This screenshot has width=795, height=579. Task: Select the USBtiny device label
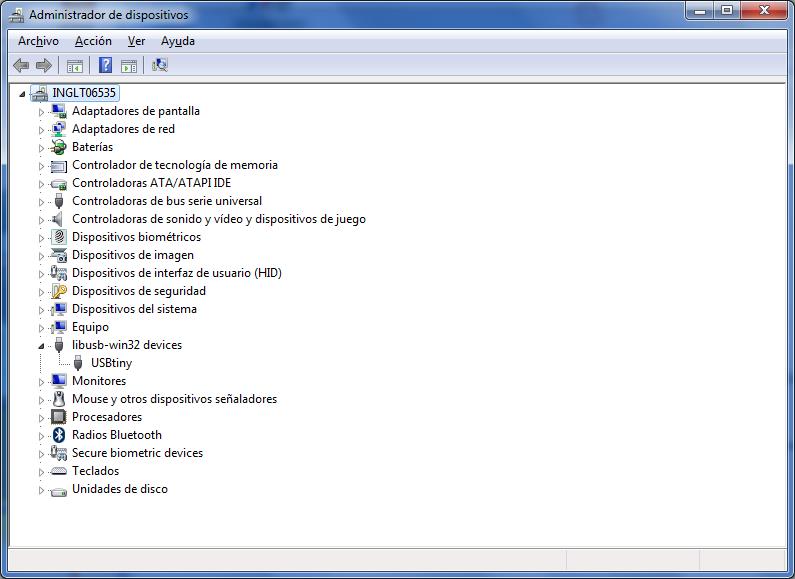coord(112,363)
